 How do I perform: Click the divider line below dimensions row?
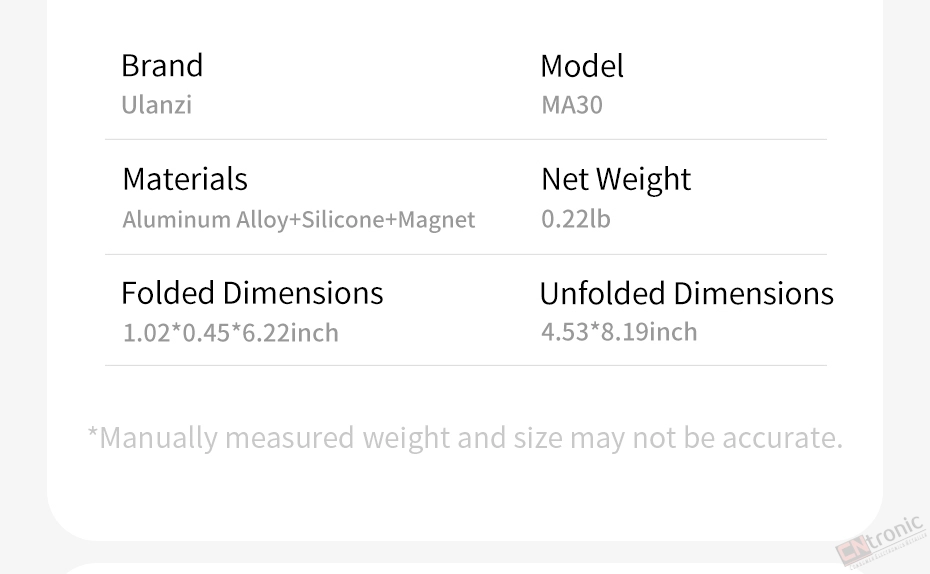[466, 365]
